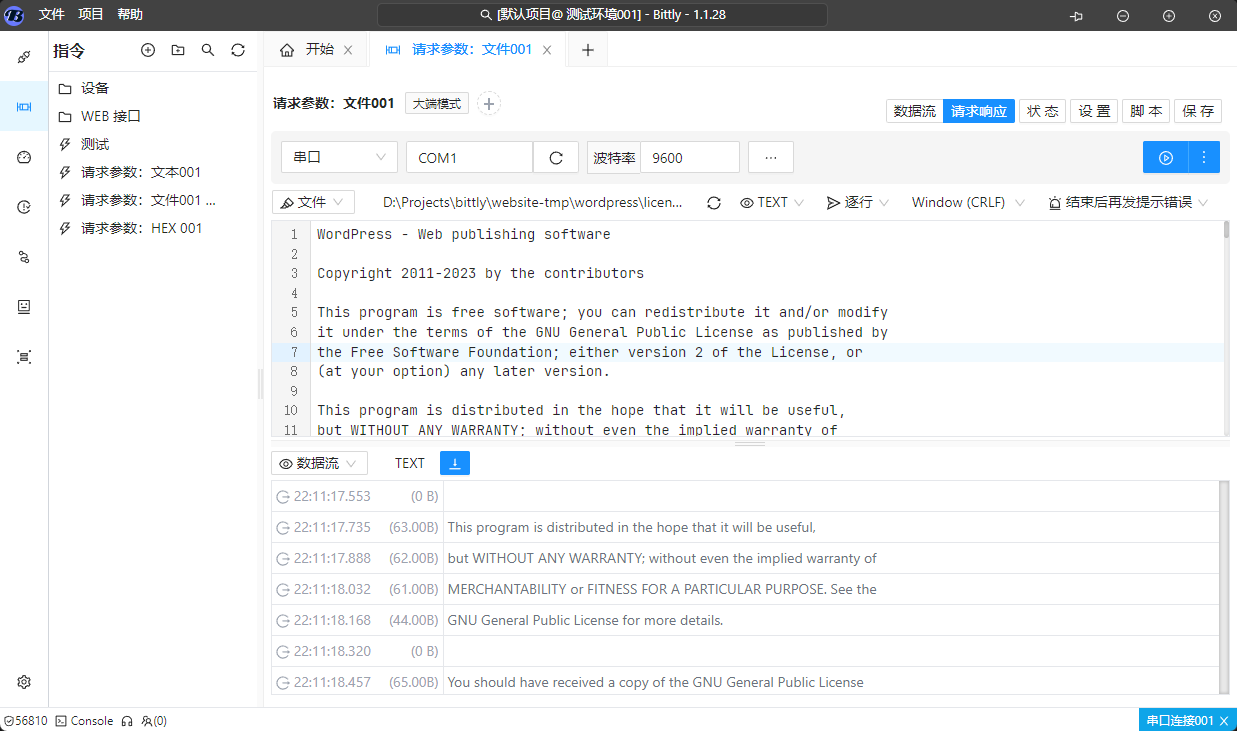Click the blue scroll-to-bottom download icon
The image size is (1237, 731).
455,463
